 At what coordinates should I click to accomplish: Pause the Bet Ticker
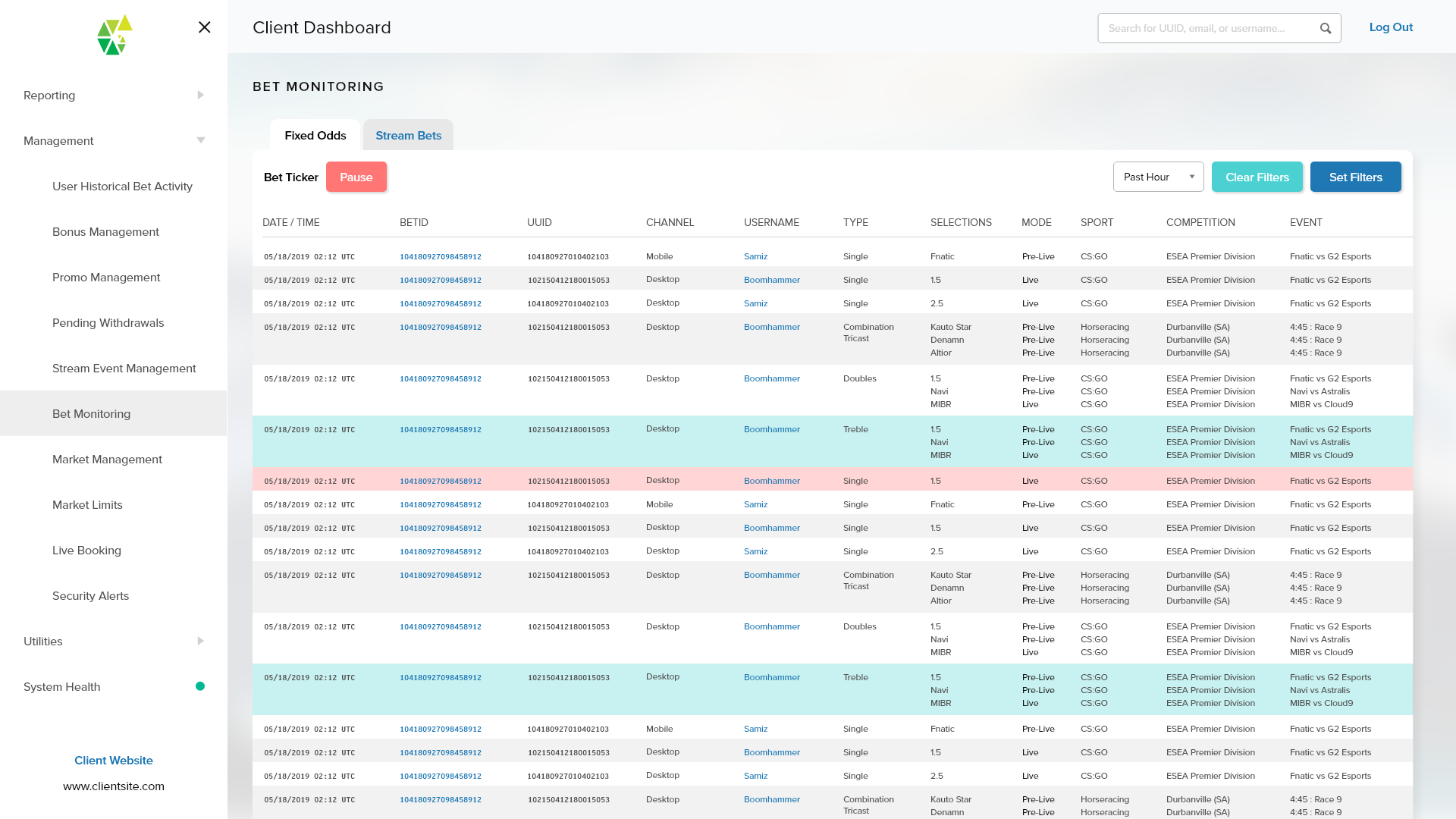click(x=356, y=177)
